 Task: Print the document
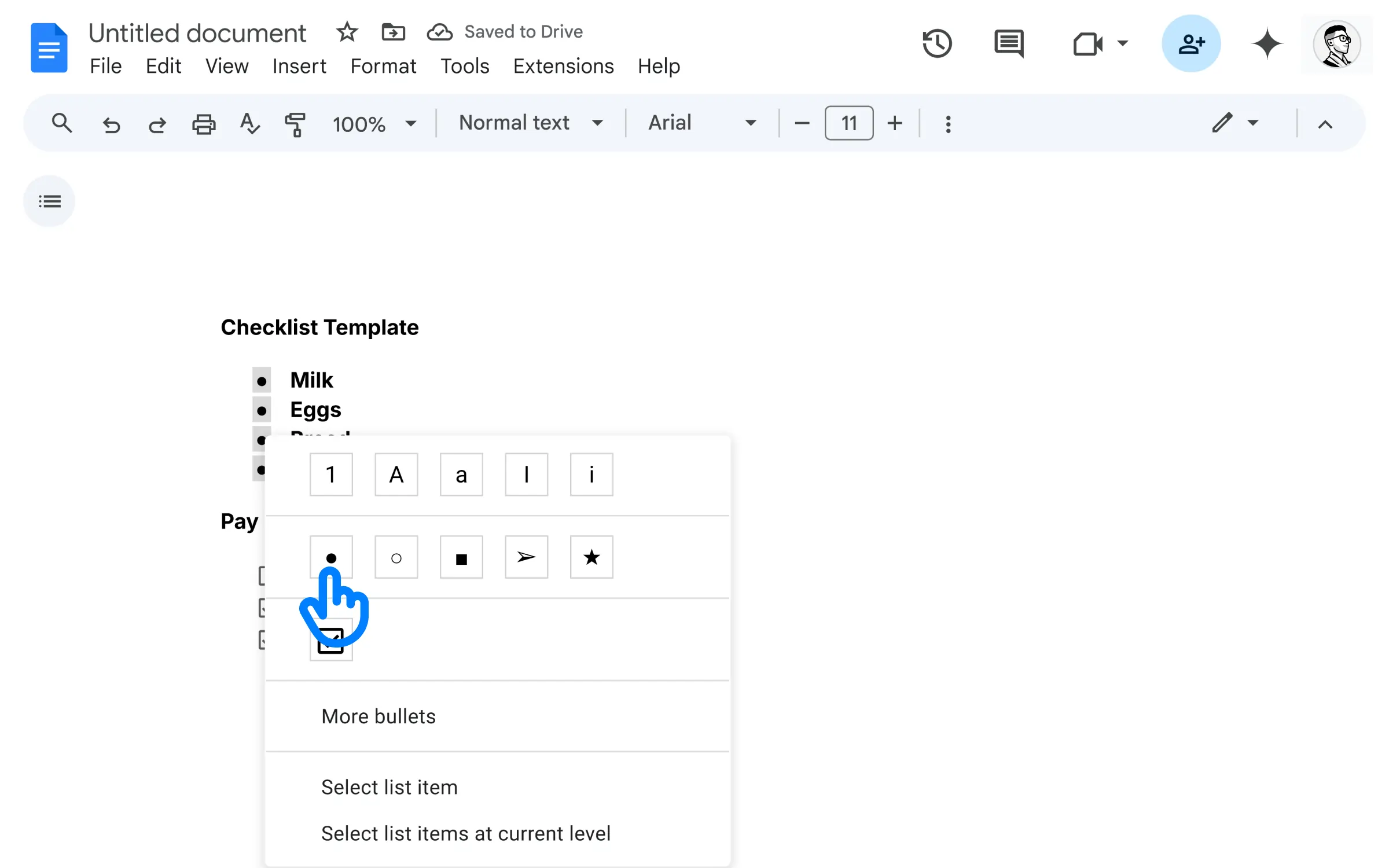204,124
